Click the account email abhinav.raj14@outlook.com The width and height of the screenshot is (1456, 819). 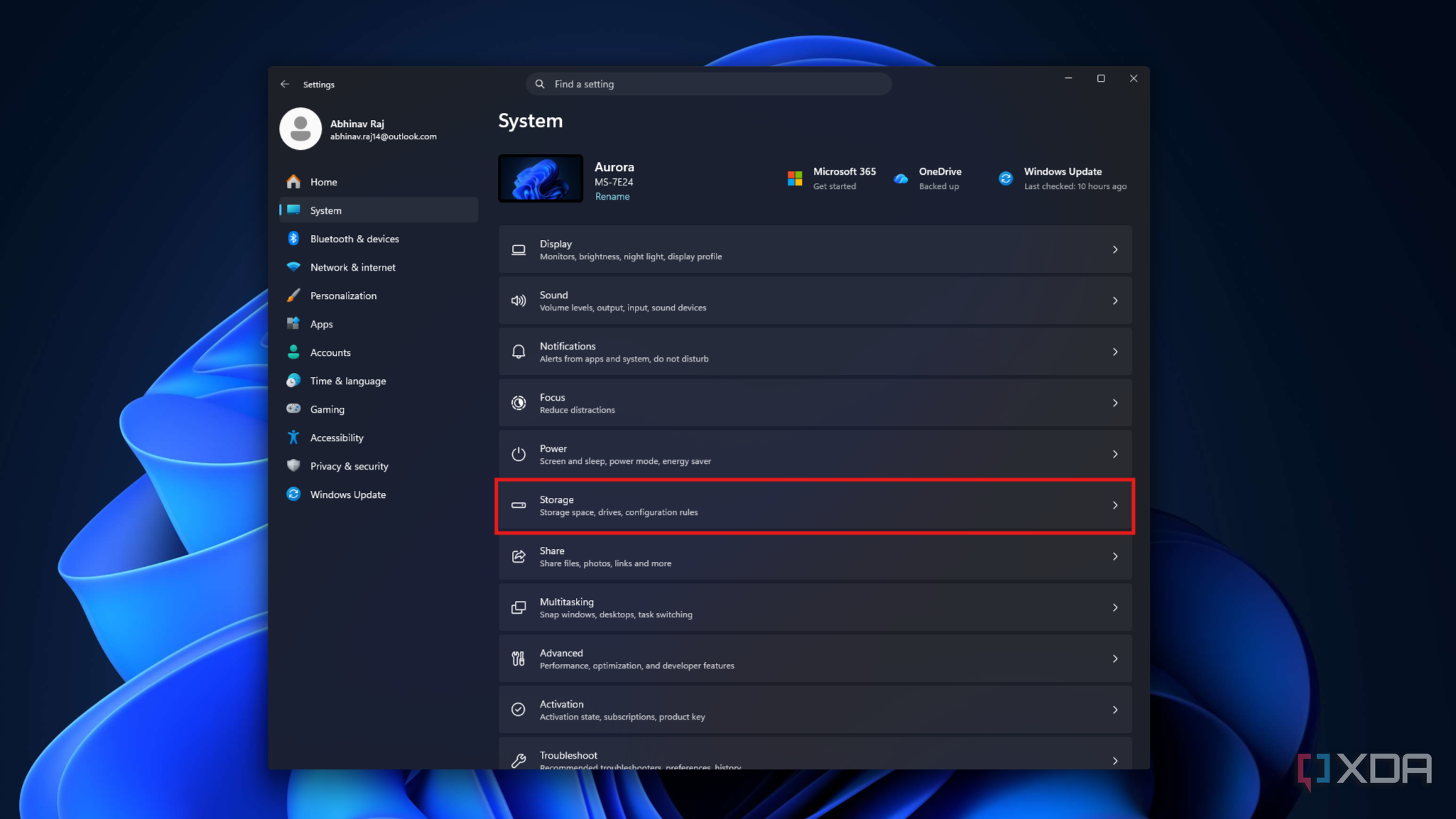[384, 137]
